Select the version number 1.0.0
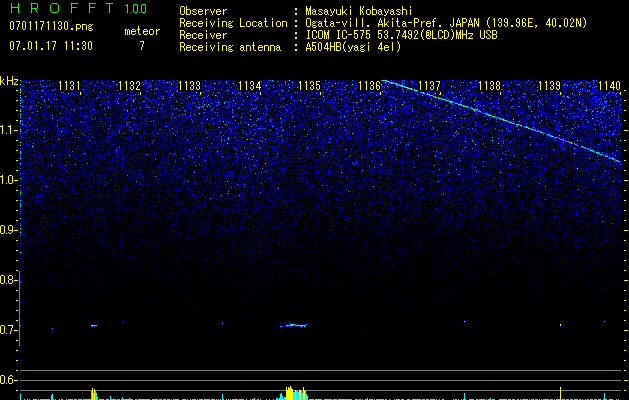629x400 pixels. [x=136, y=9]
